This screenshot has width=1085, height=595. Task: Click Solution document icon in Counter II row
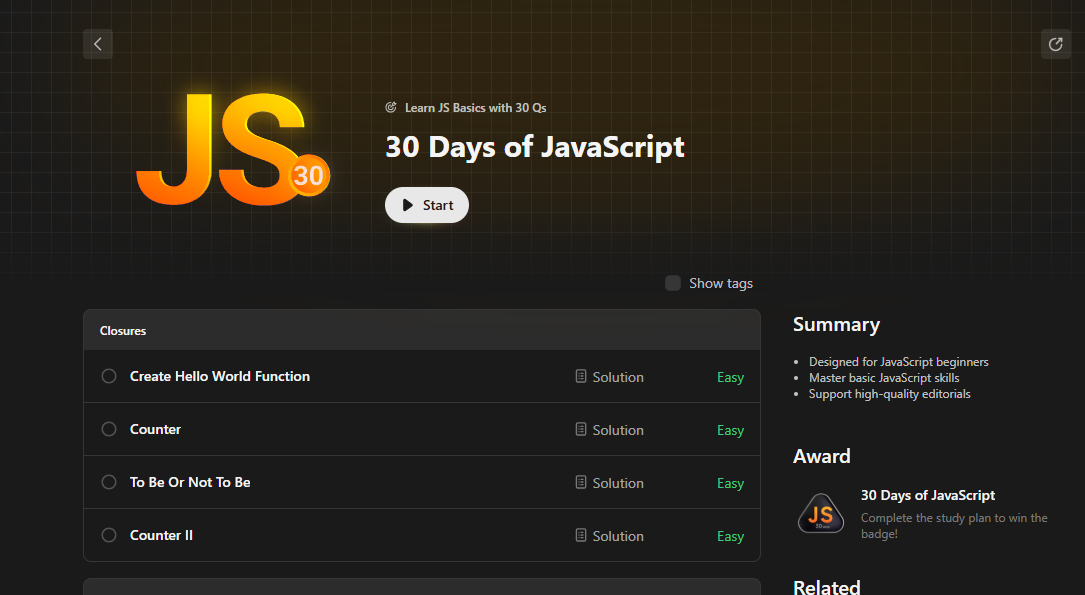point(581,536)
